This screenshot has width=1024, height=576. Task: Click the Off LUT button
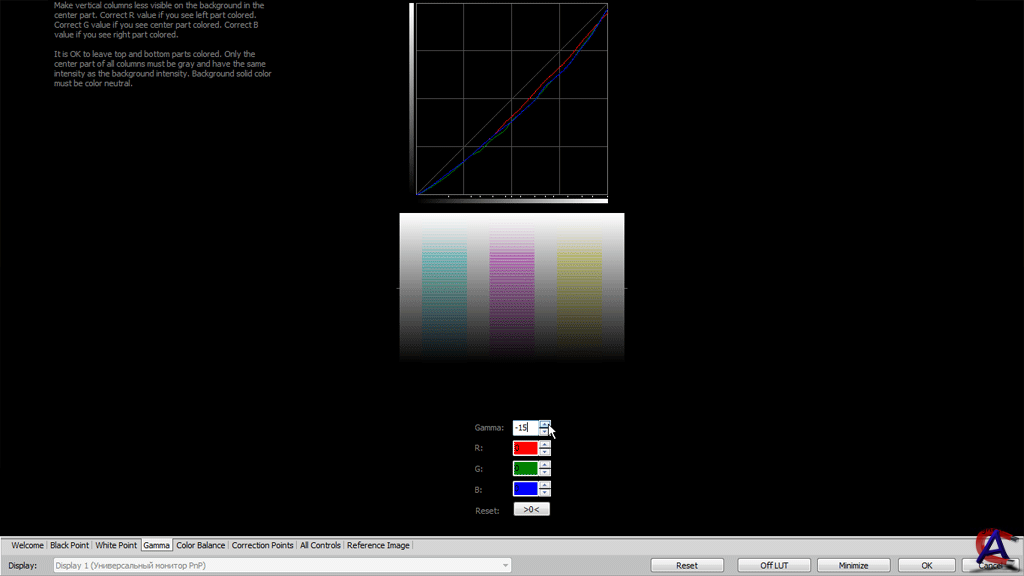774,566
